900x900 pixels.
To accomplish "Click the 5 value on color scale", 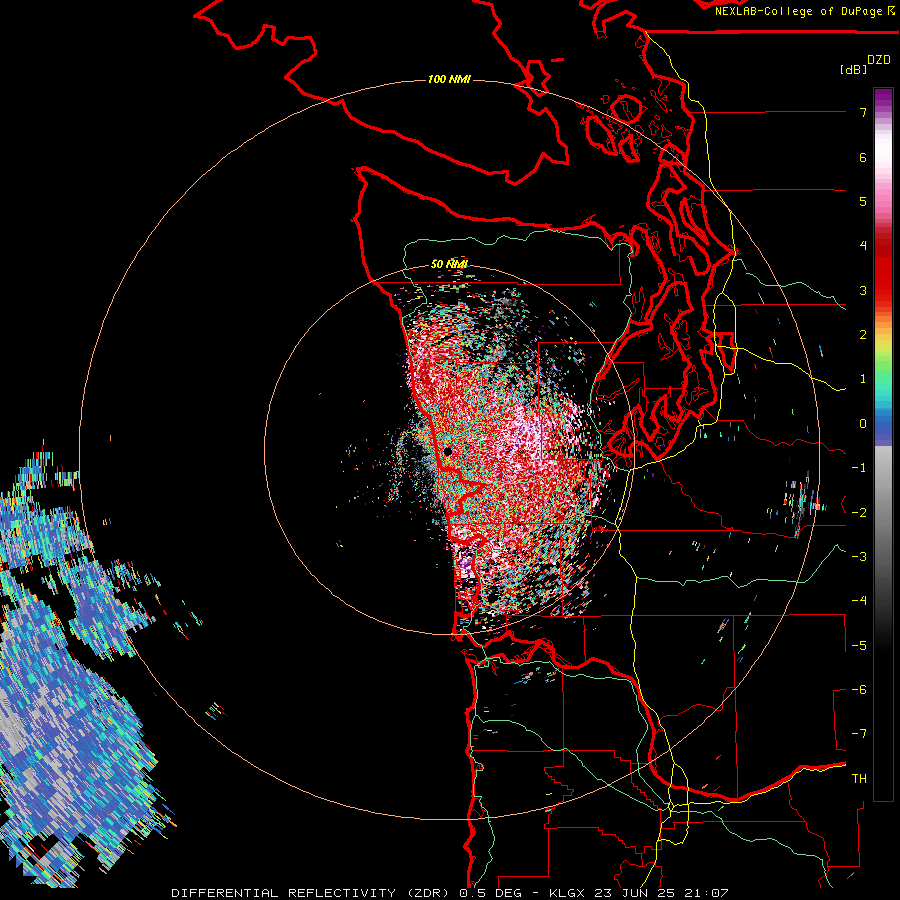I will click(x=863, y=201).
